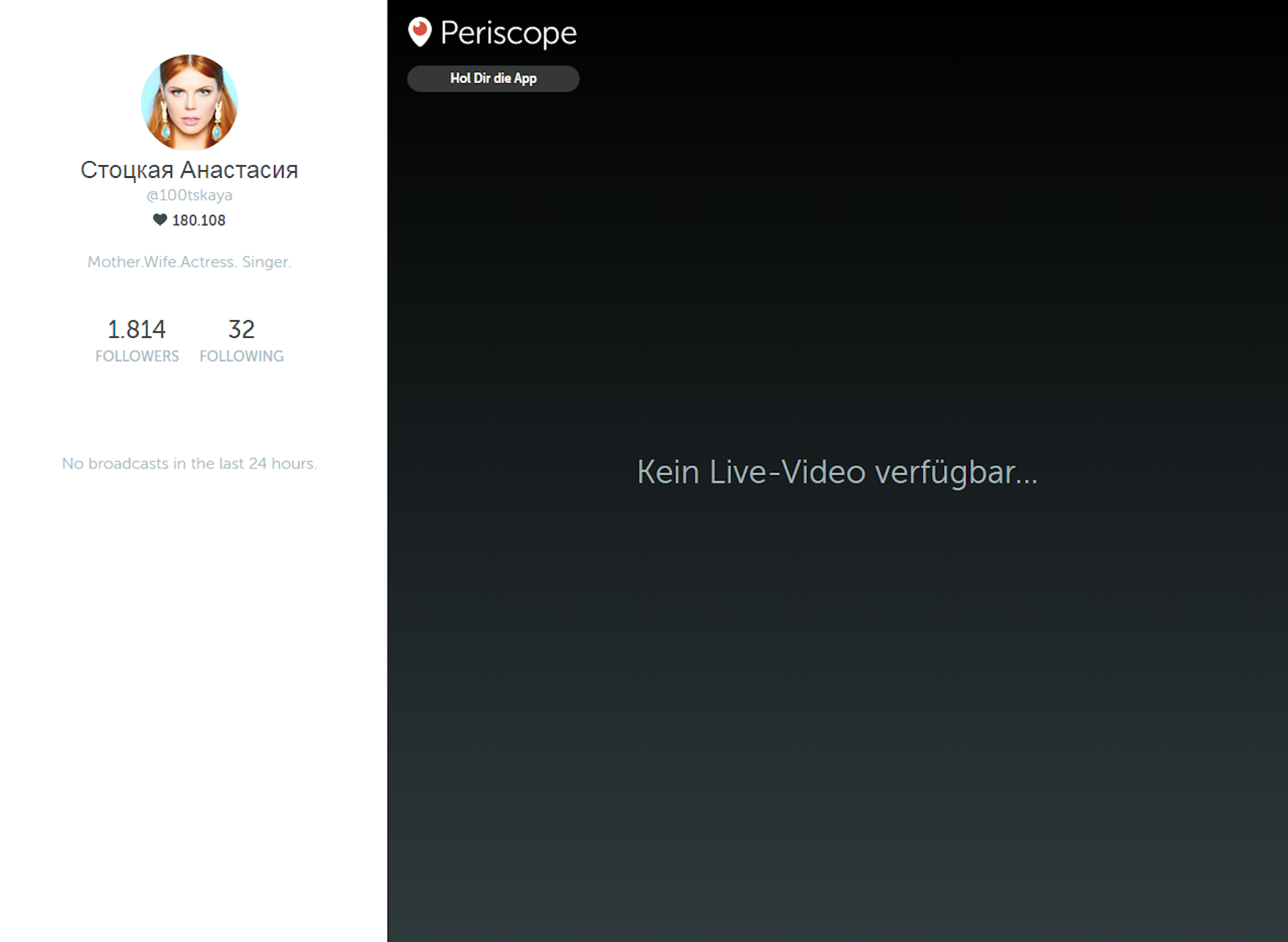Click the heart icon beside 180.108
Viewport: 1288px width, 942px height.
[160, 220]
